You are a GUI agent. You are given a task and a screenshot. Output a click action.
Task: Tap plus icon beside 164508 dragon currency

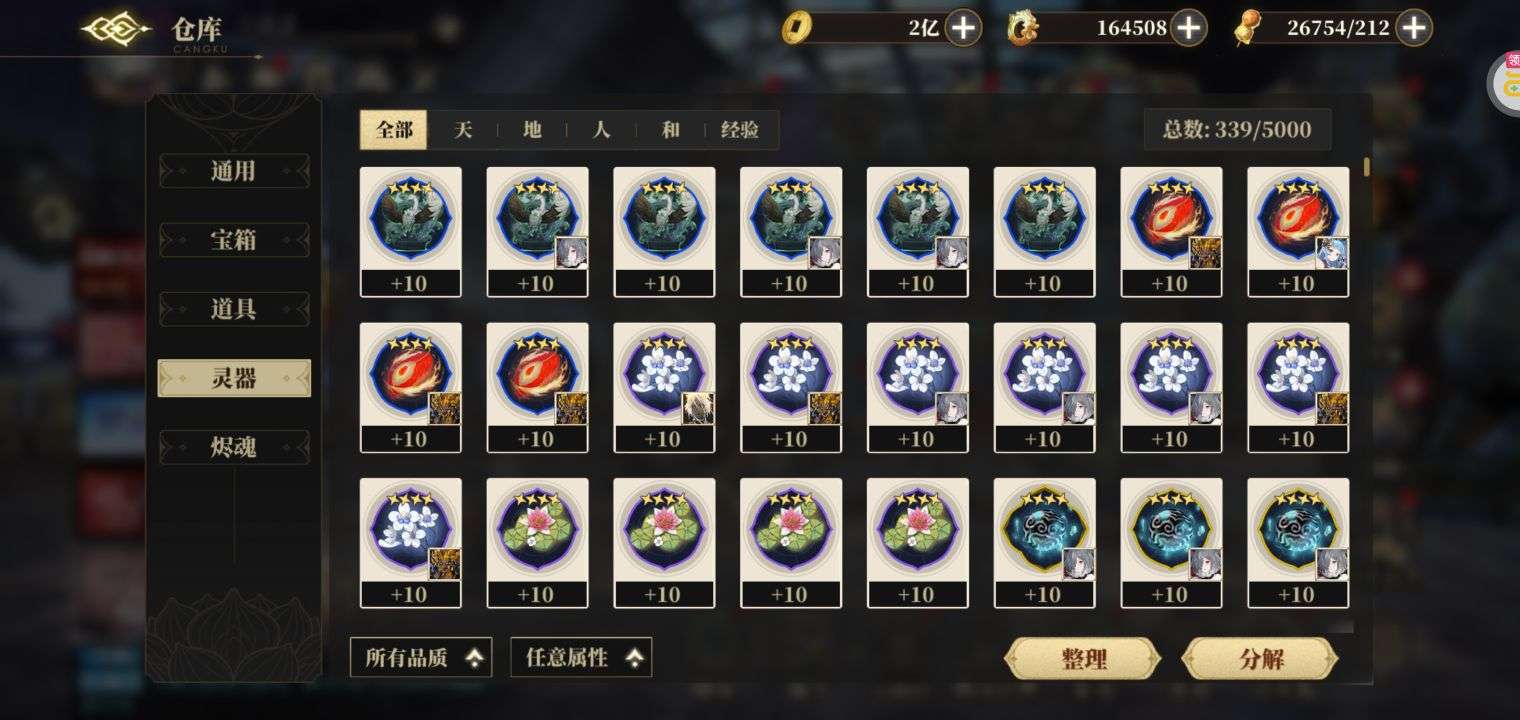1188,28
